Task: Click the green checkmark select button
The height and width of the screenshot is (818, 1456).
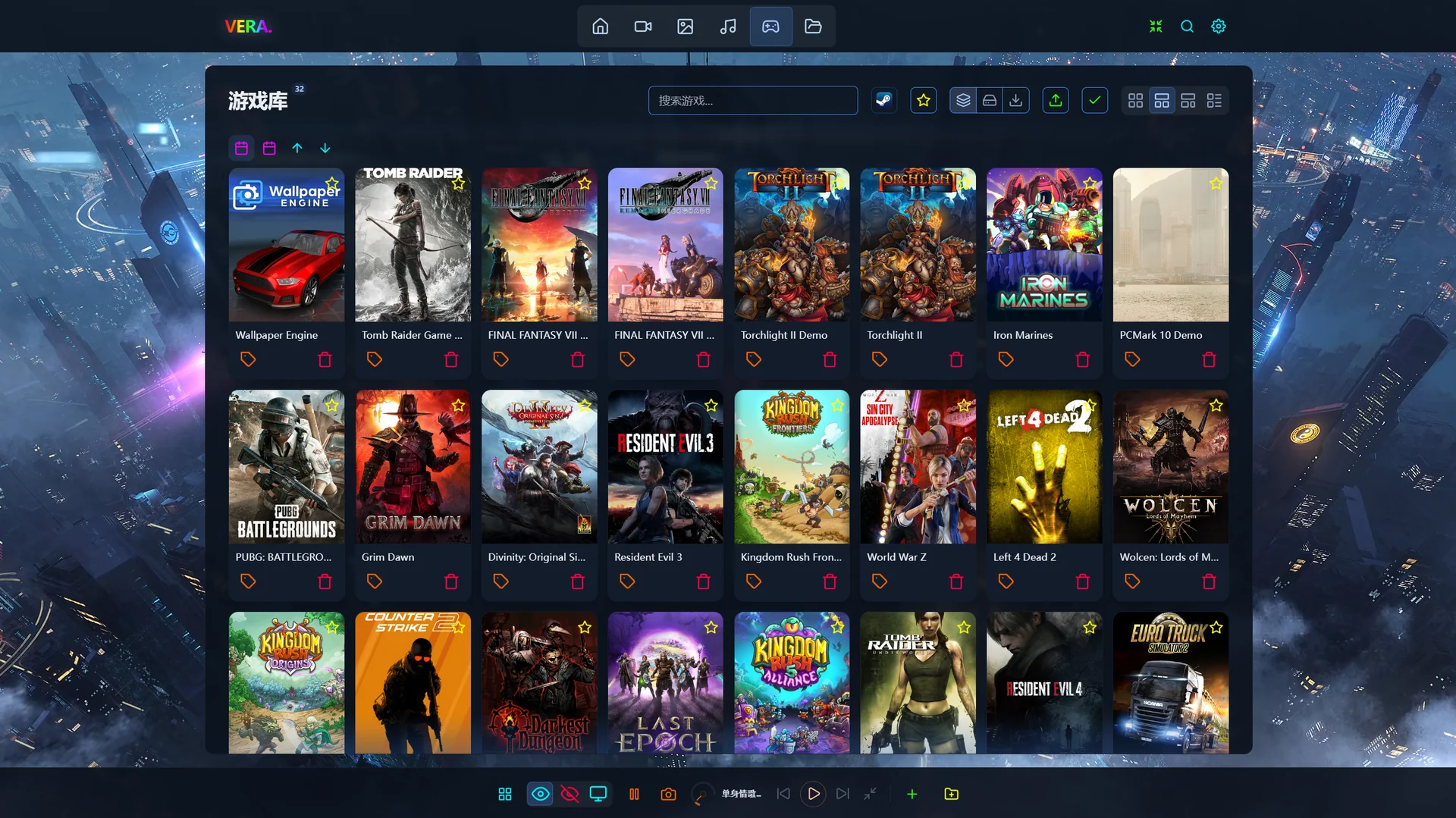Action: tap(1094, 100)
